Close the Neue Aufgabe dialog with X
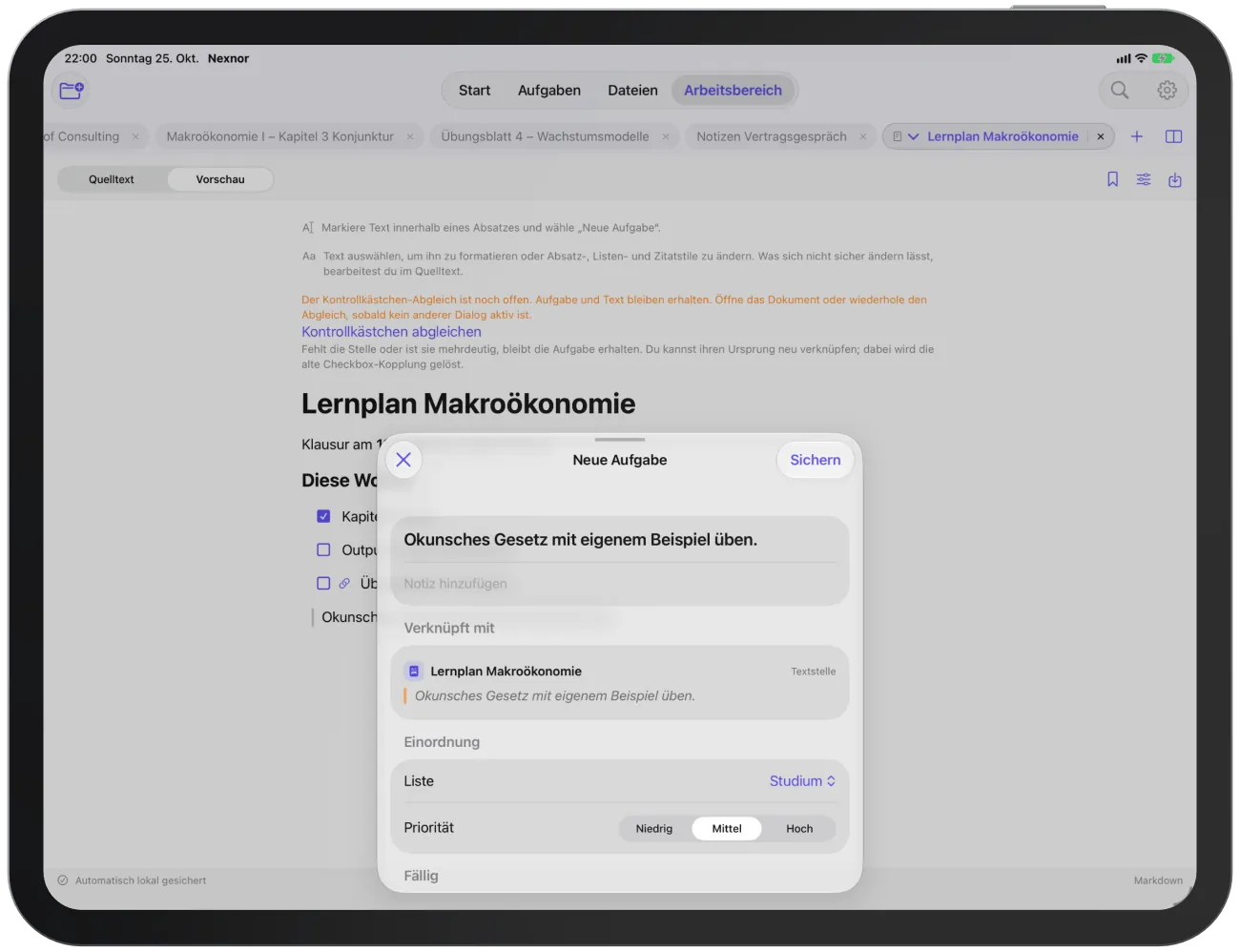 pos(403,460)
